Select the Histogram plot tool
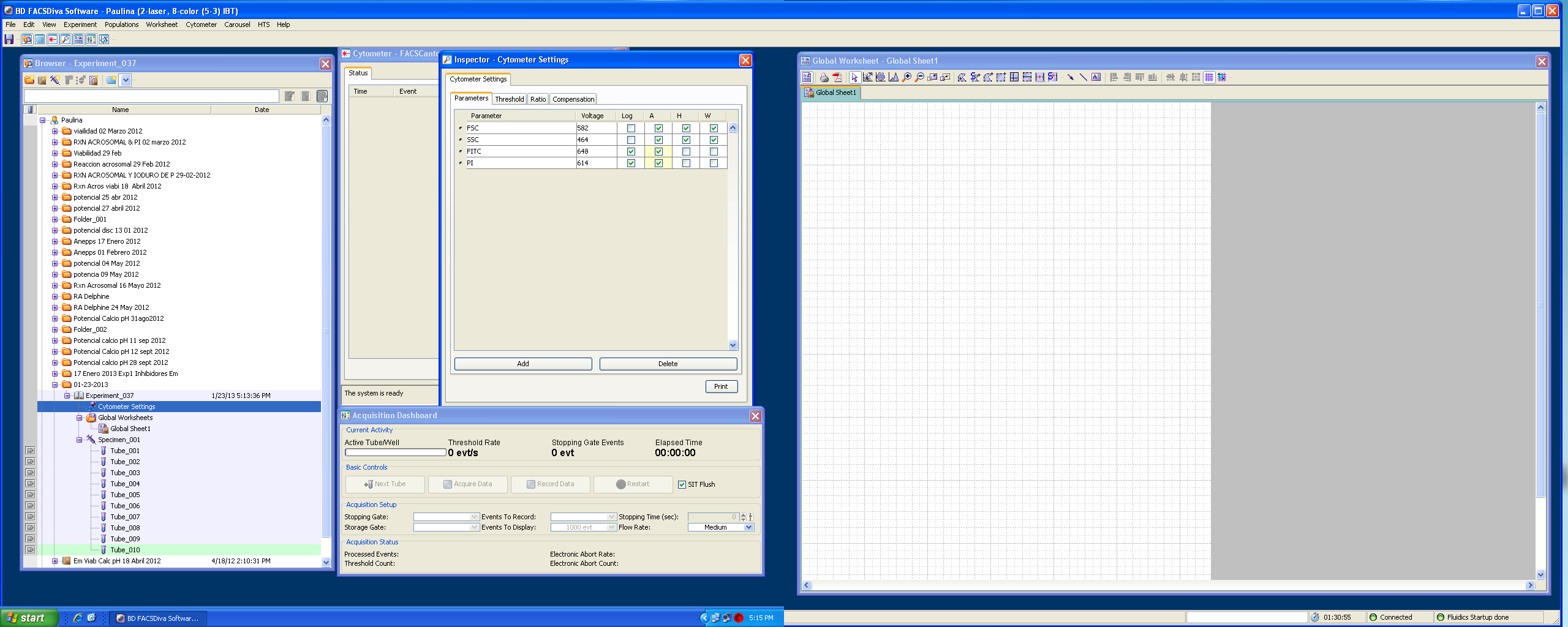This screenshot has height=627, width=1568. click(893, 77)
